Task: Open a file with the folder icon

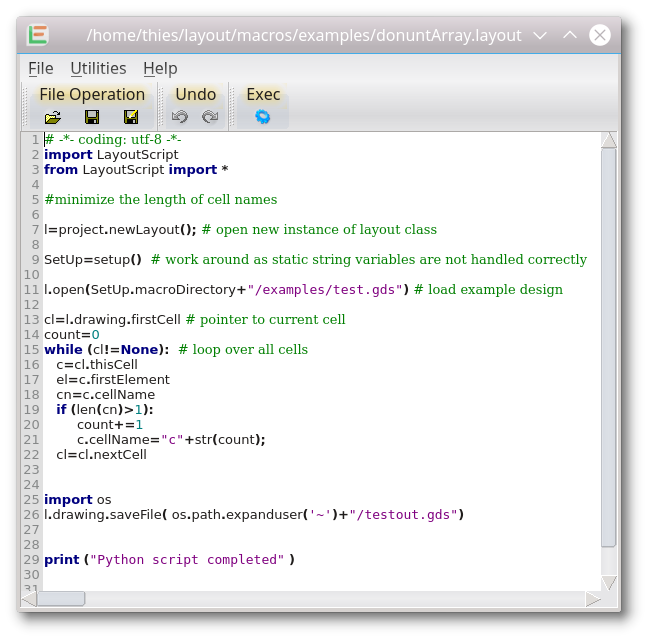Action: point(53,117)
